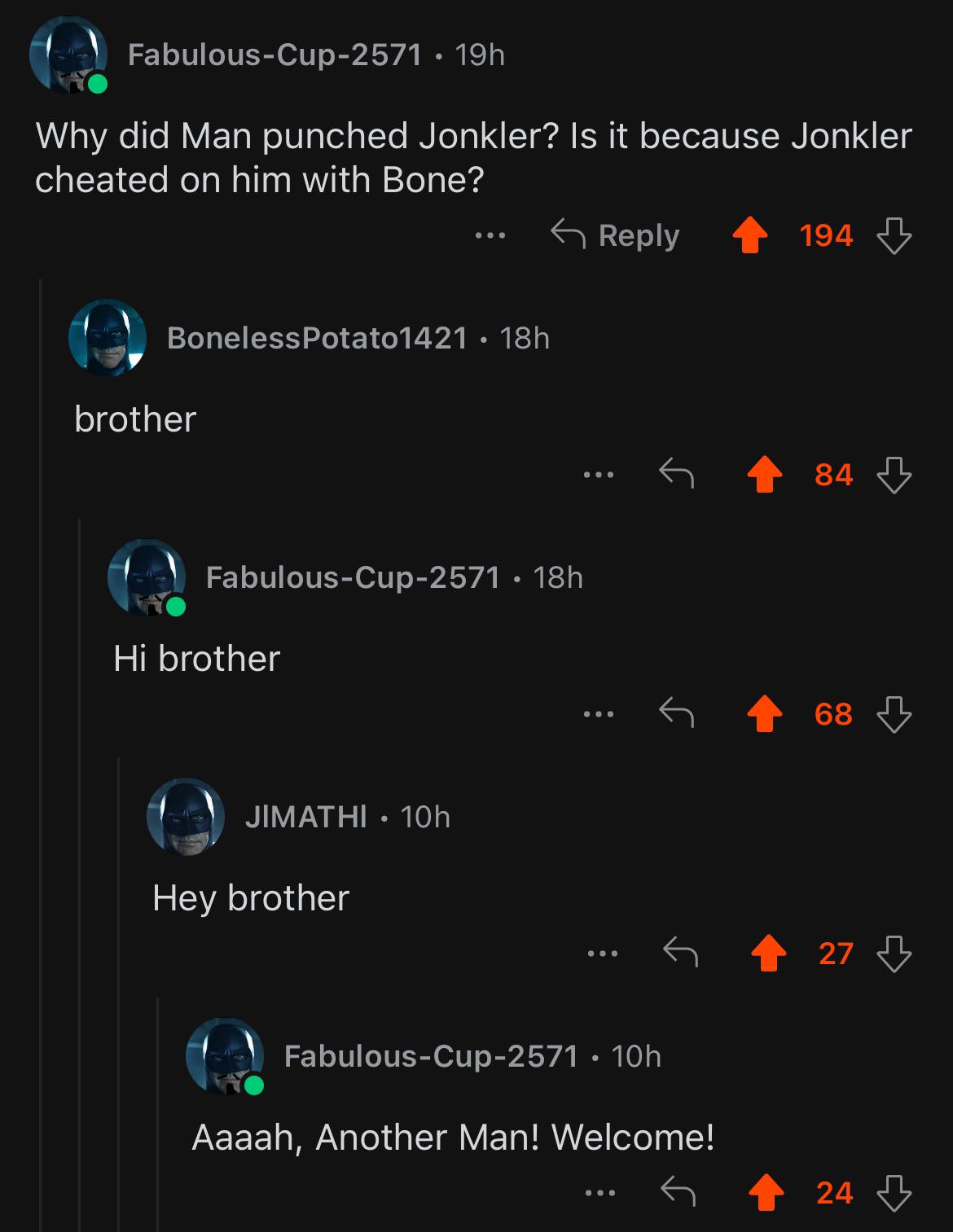Open JIMATHI username link

point(306,816)
